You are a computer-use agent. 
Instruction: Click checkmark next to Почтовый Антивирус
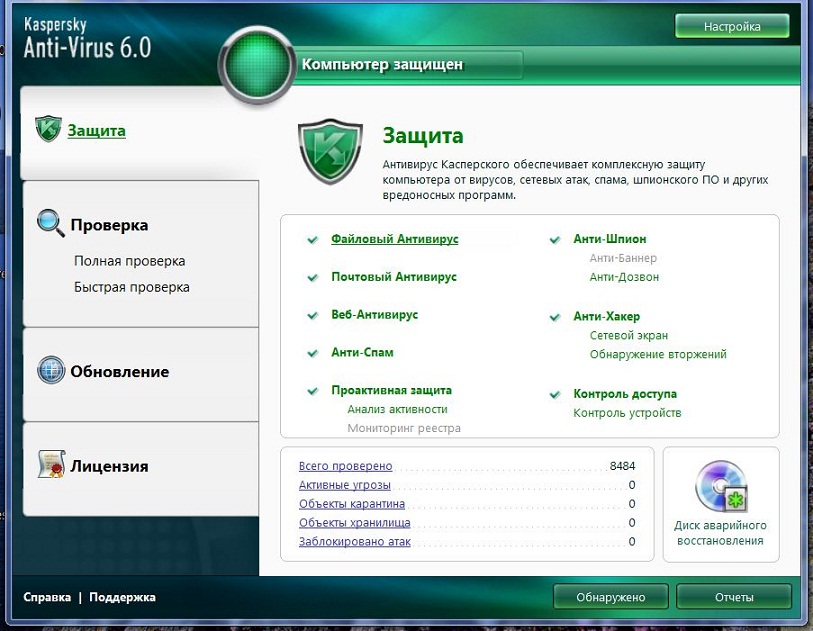coord(313,277)
